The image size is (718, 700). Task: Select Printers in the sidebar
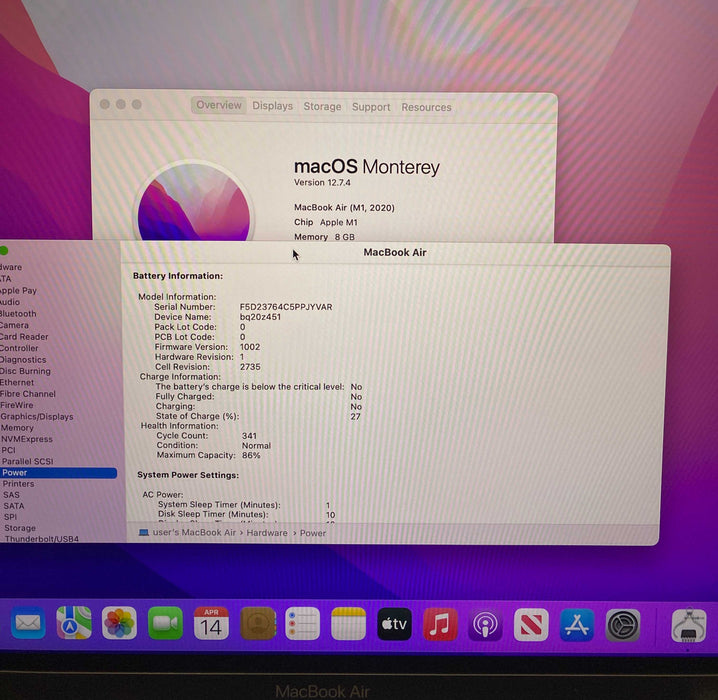(18, 483)
